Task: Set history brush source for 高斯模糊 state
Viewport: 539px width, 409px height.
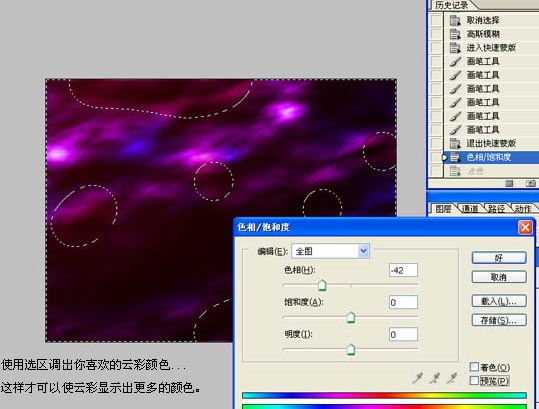Action: [437, 34]
